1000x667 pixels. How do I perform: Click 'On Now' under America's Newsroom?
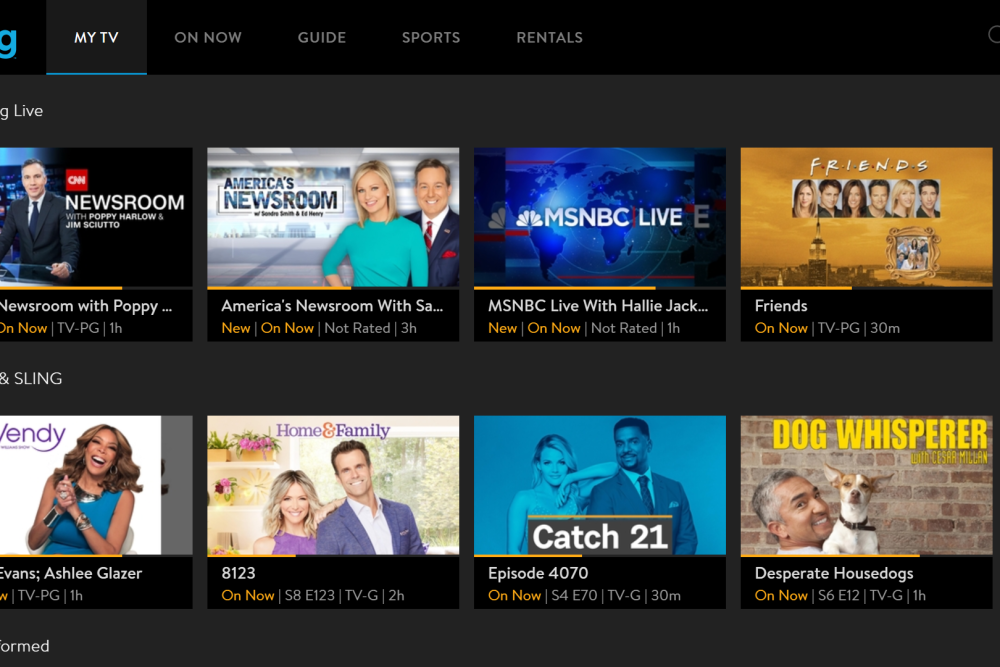coord(288,328)
